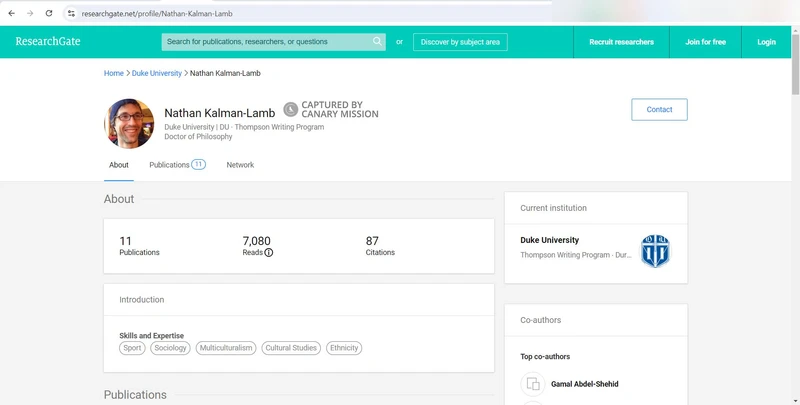Open Duke University current institution link
The width and height of the screenshot is (800, 405).
point(549,240)
